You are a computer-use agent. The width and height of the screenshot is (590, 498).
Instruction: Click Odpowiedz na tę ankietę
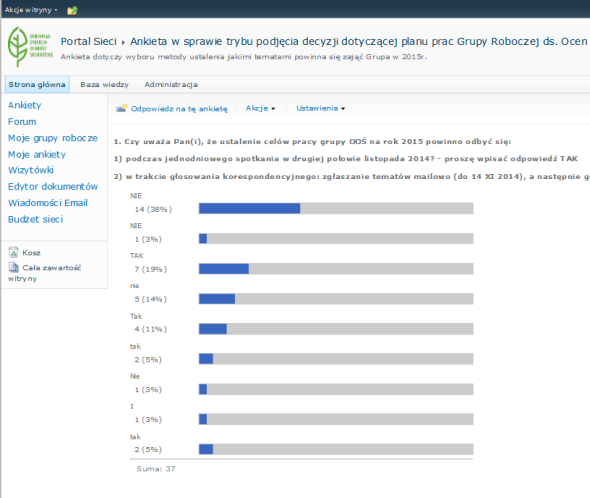(179, 109)
